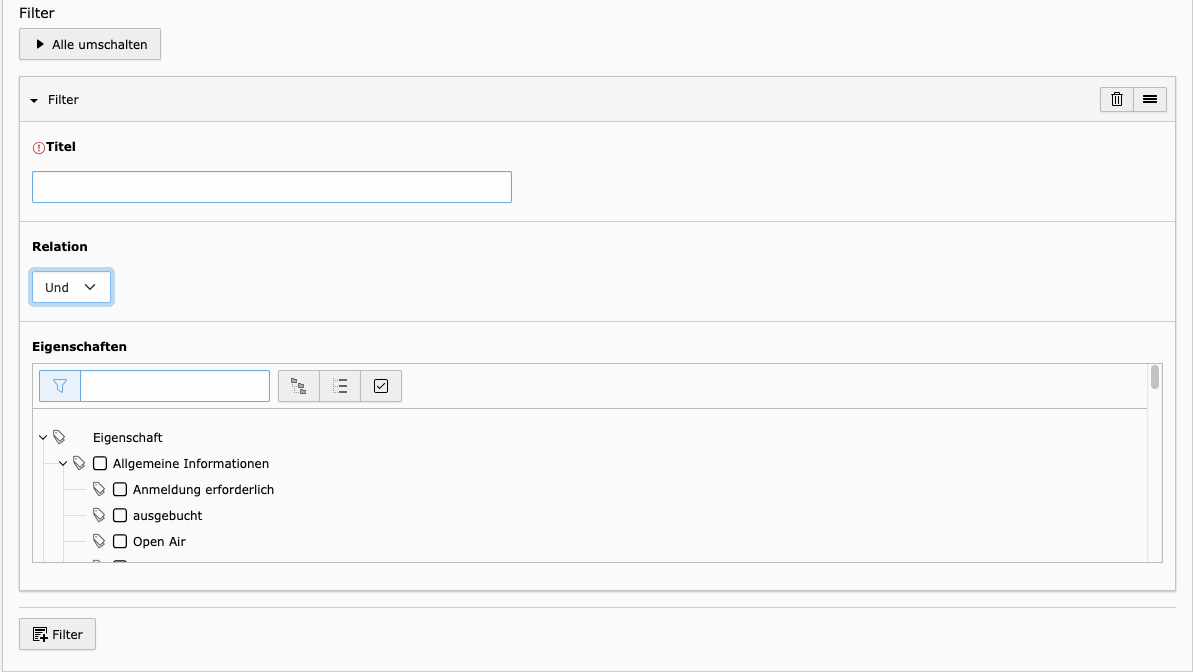Toggle show checked items icon
This screenshot has width=1193, height=672.
[x=381, y=386]
